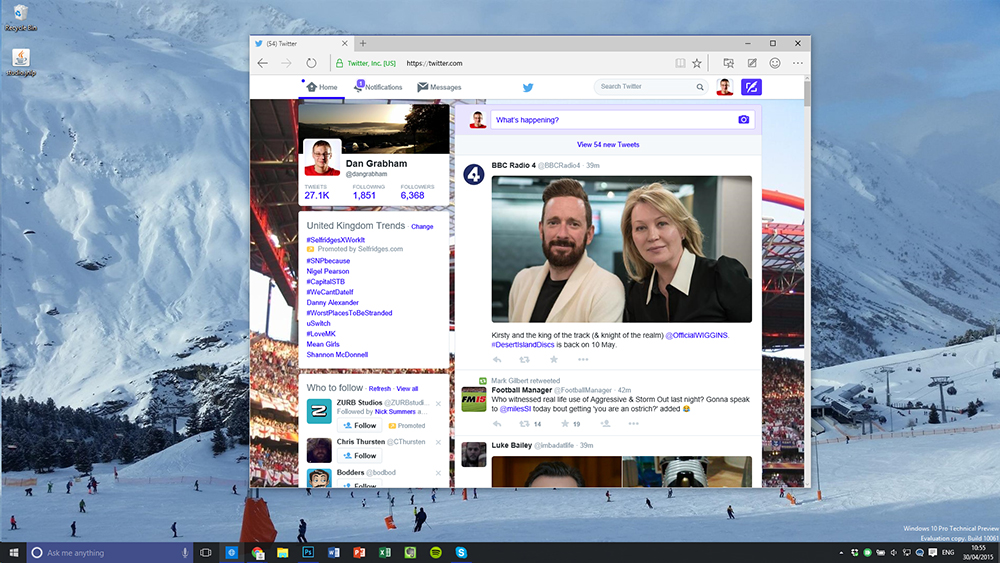Open the 6,368 followers count
This screenshot has height=563, width=1000.
click(412, 195)
